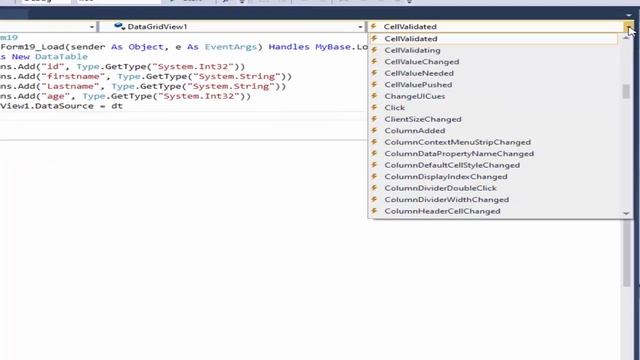Select ColumnDividerWidthChanged event
Image resolution: width=640 pixels, height=360 pixels.
493,200
